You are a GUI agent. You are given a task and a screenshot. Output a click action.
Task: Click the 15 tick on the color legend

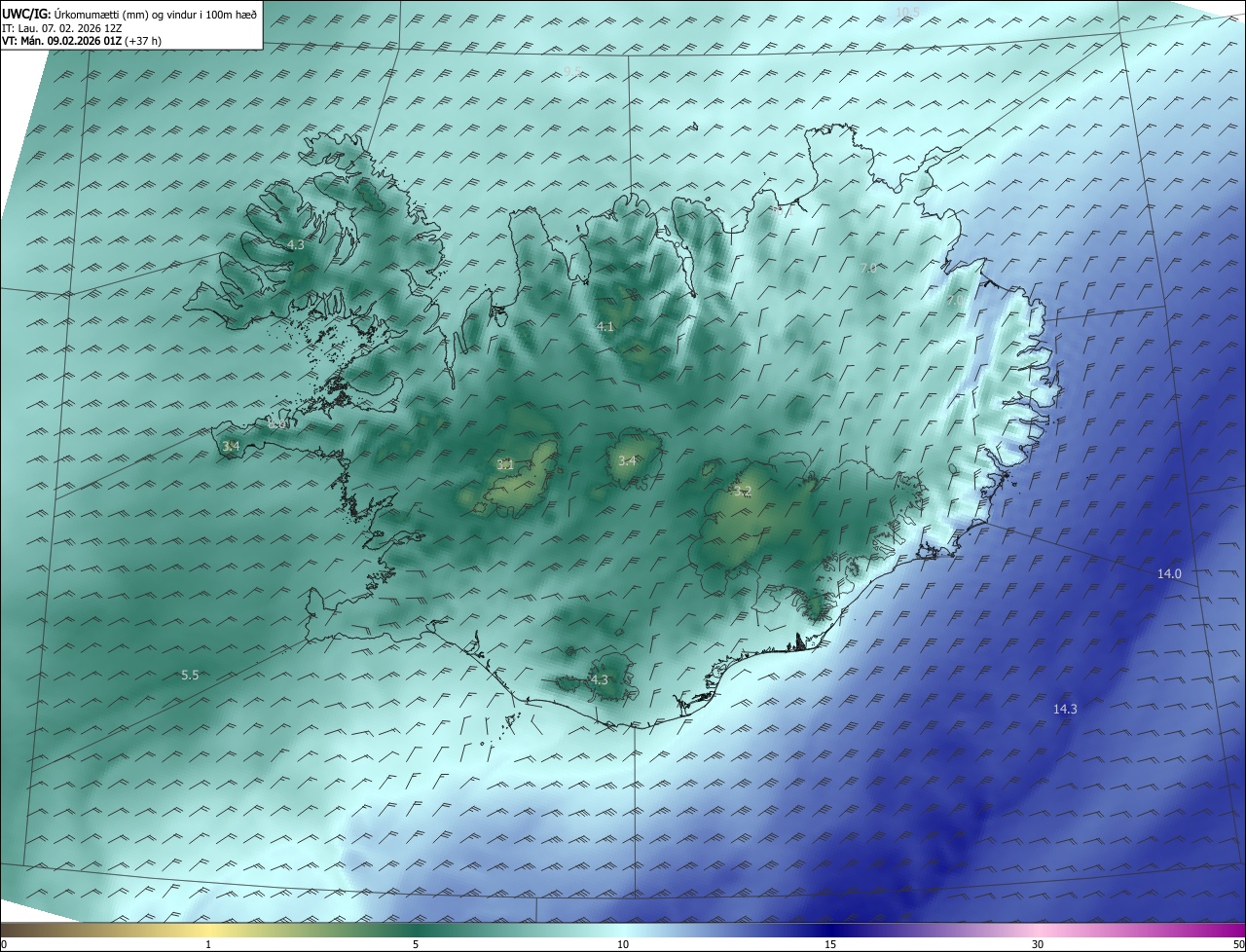pos(830,944)
